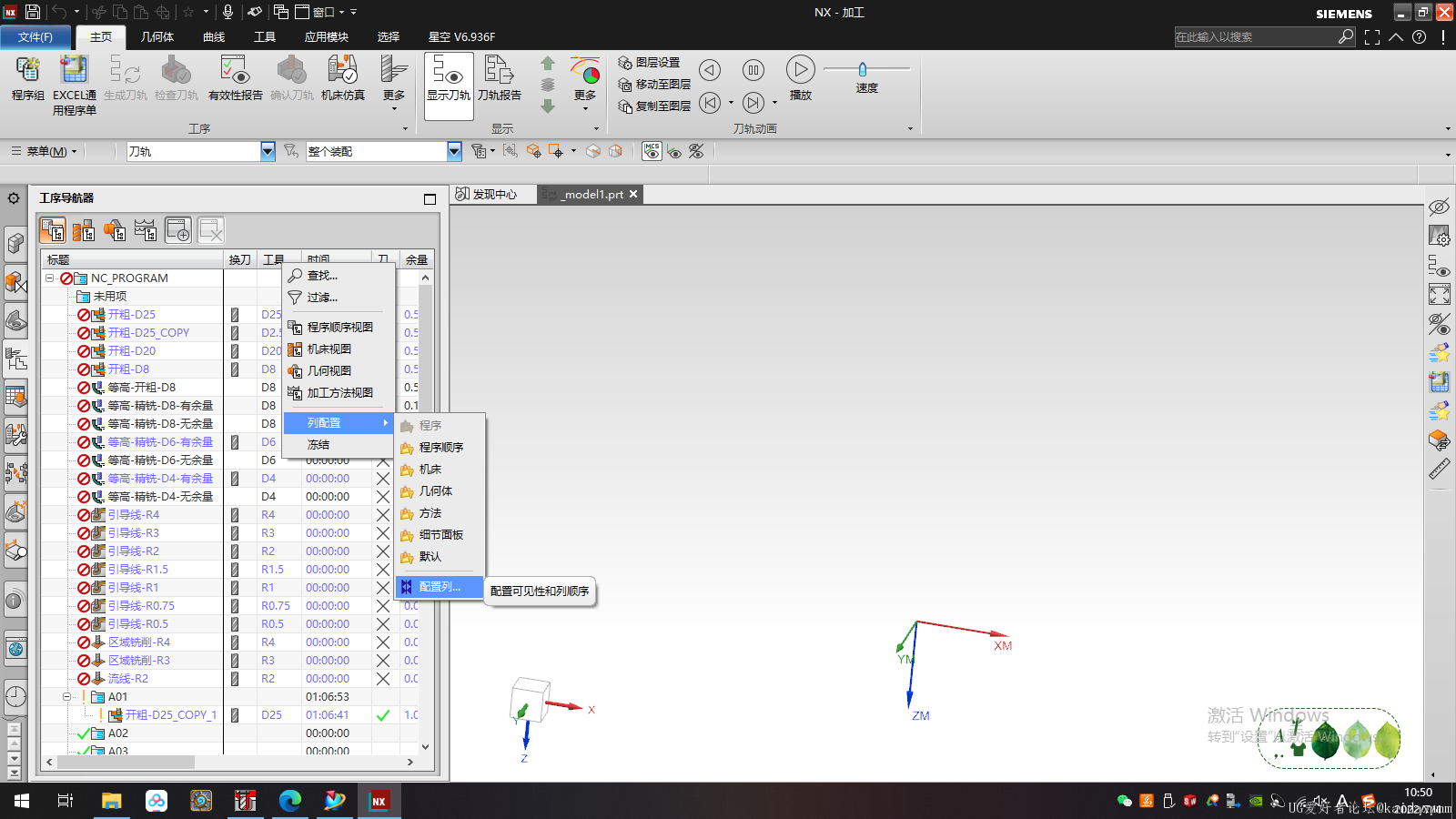Click the rewind-to-start button in 刀轨动画
1456x819 pixels.
[x=710, y=103]
